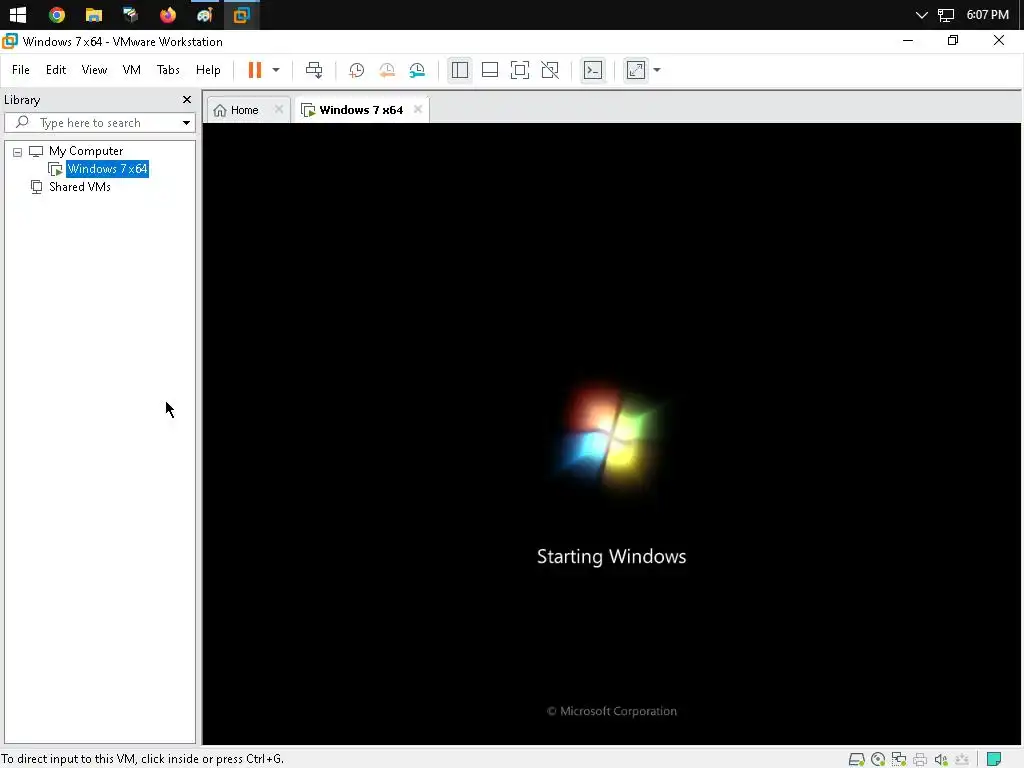Screen dimensions: 1024x768
Task: Close the Home tab
Action: pyautogui.click(x=279, y=109)
